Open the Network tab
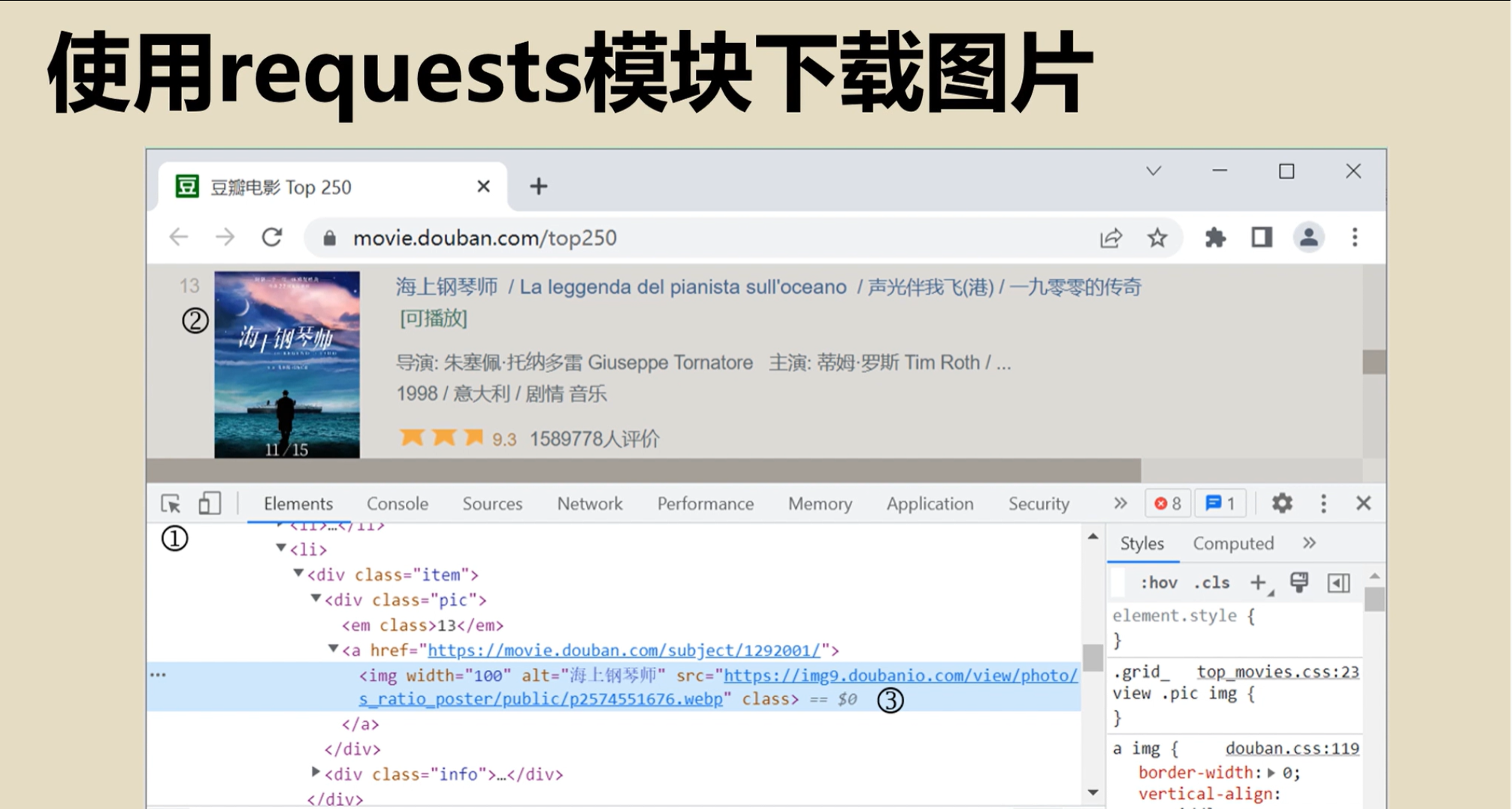 [x=590, y=504]
